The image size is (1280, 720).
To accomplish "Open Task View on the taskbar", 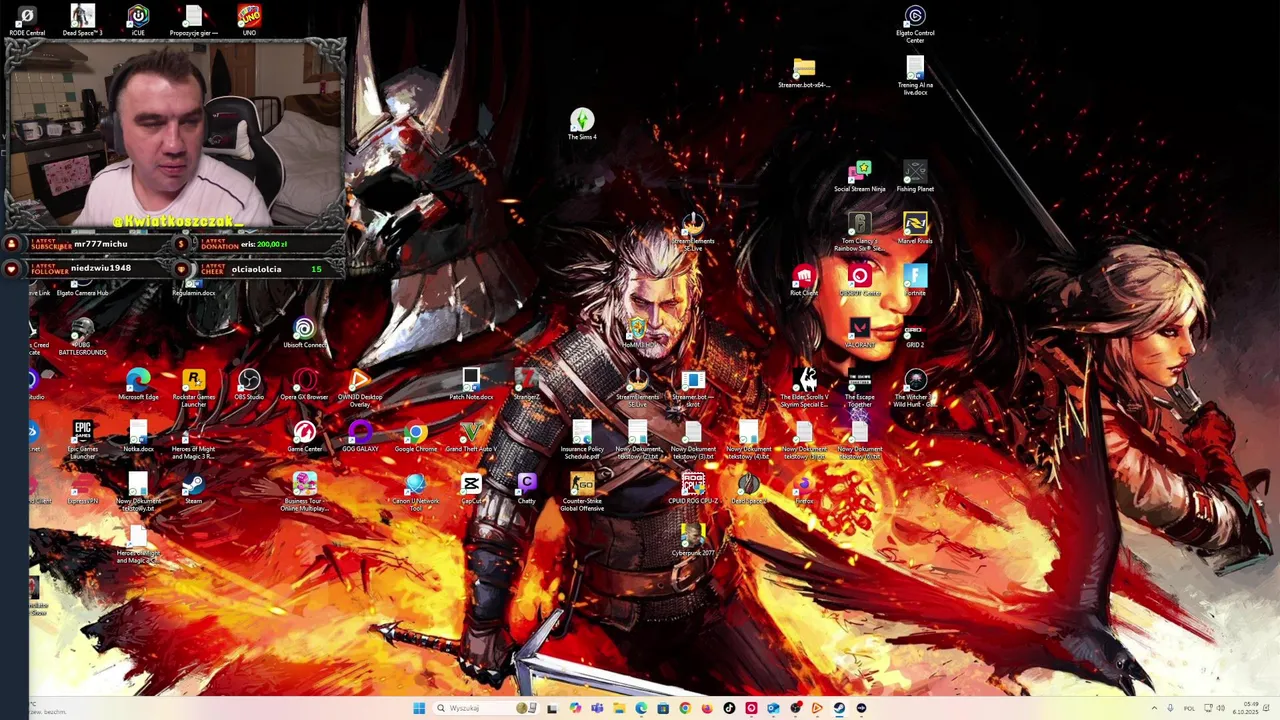I will coord(552,708).
